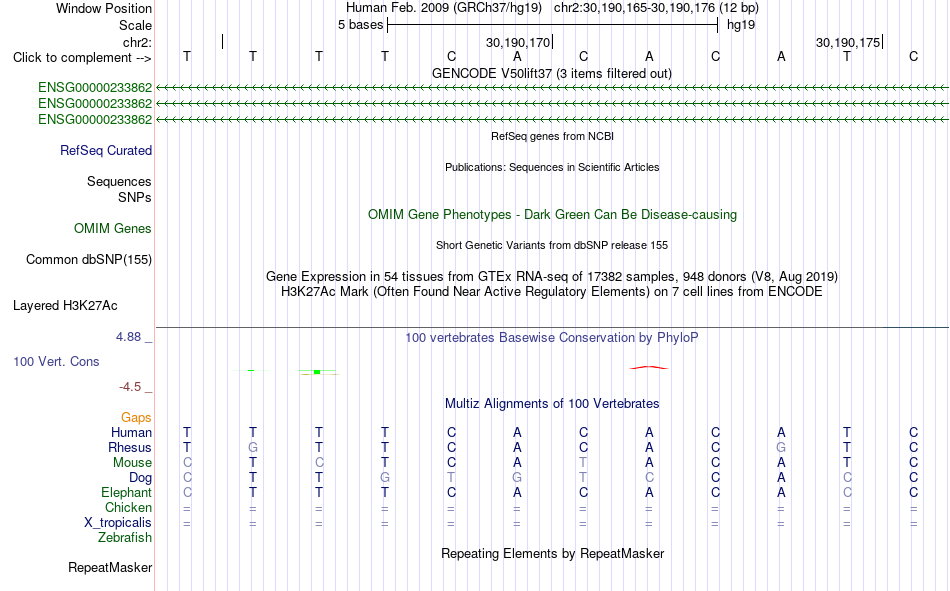The image size is (950, 591).
Task: Open the GENCODE V50lift37 track title
Action: pos(552,73)
